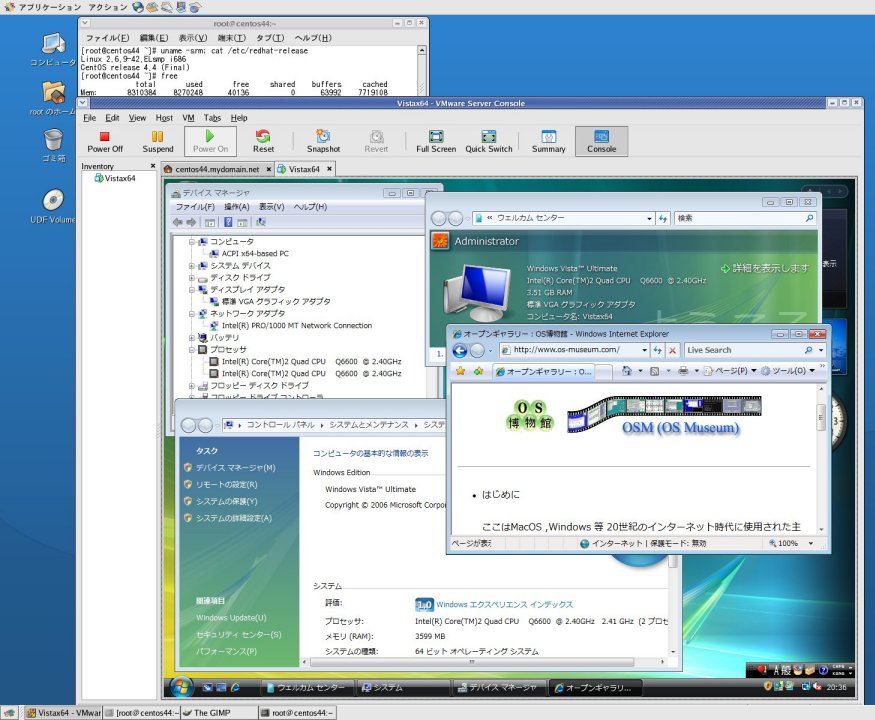Click the システムの保護(Y) link

tap(226, 501)
